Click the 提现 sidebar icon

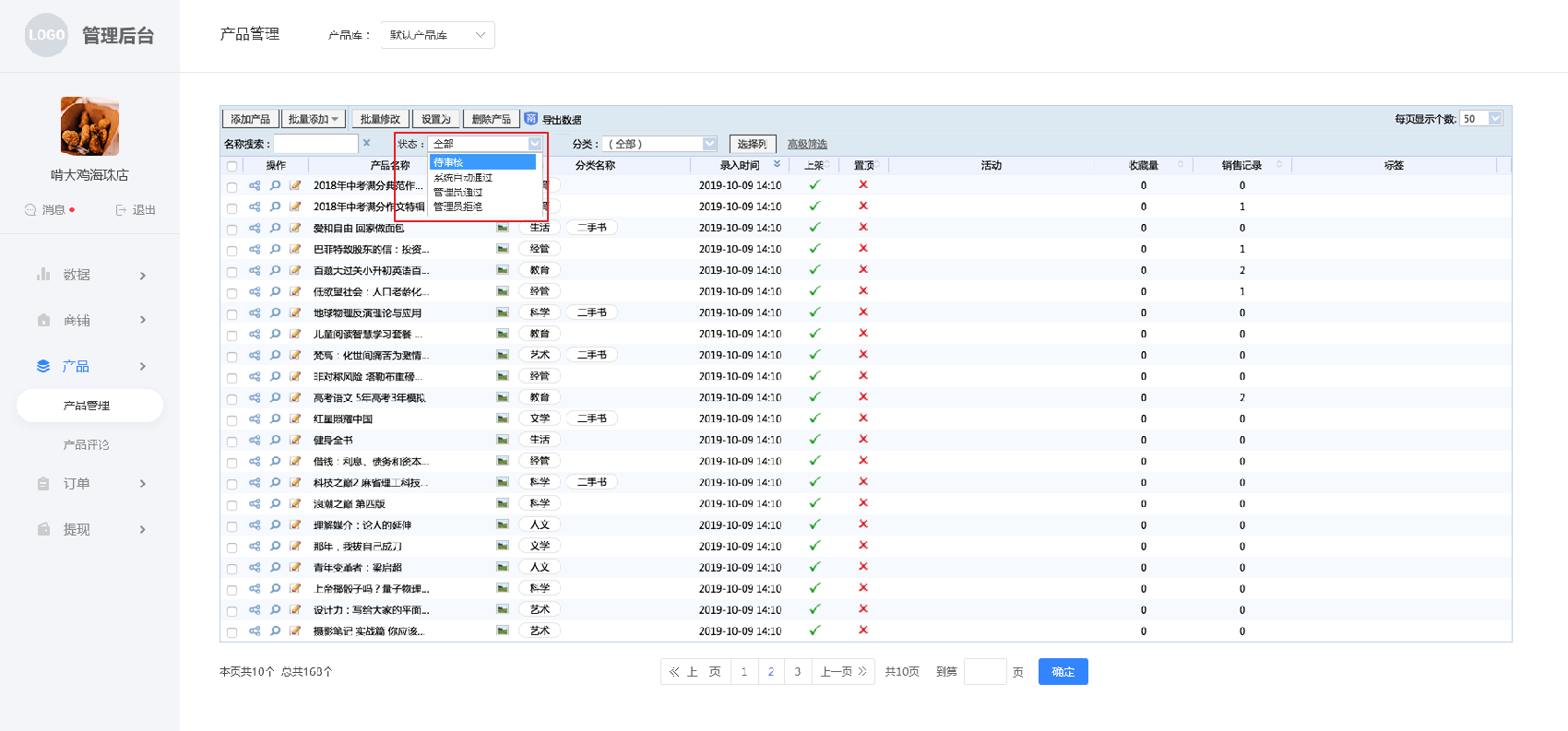pyautogui.click(x=43, y=529)
